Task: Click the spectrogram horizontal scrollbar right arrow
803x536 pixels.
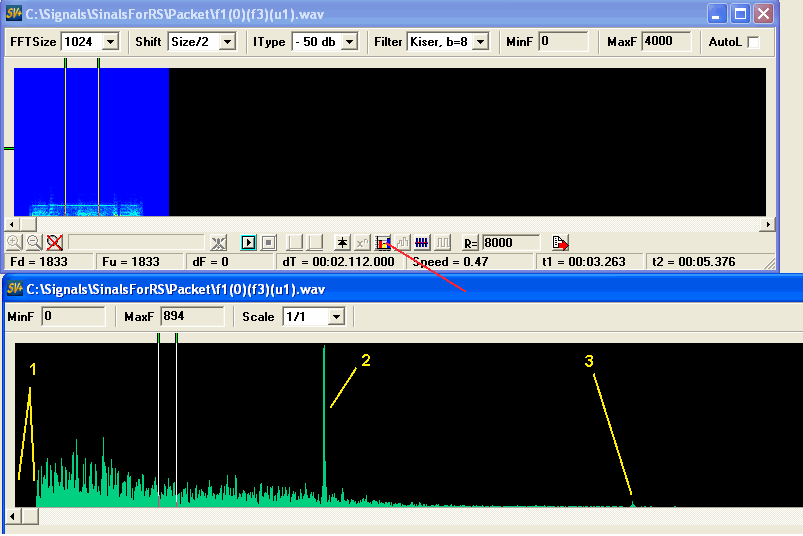Action: [x=770, y=224]
